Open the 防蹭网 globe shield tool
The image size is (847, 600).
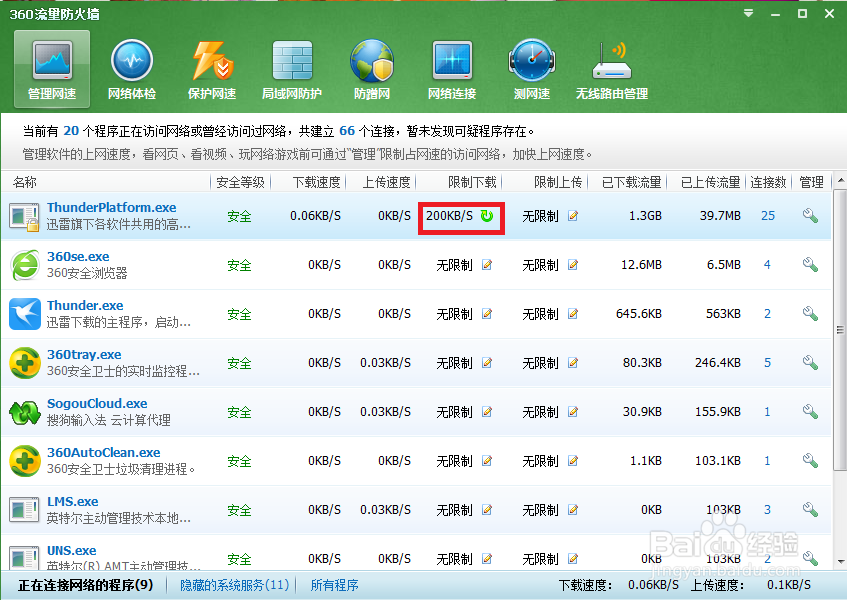coord(372,70)
